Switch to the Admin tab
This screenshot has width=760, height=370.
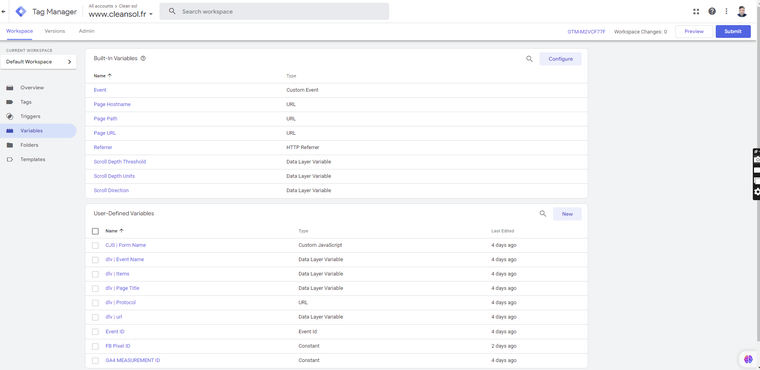pos(87,31)
